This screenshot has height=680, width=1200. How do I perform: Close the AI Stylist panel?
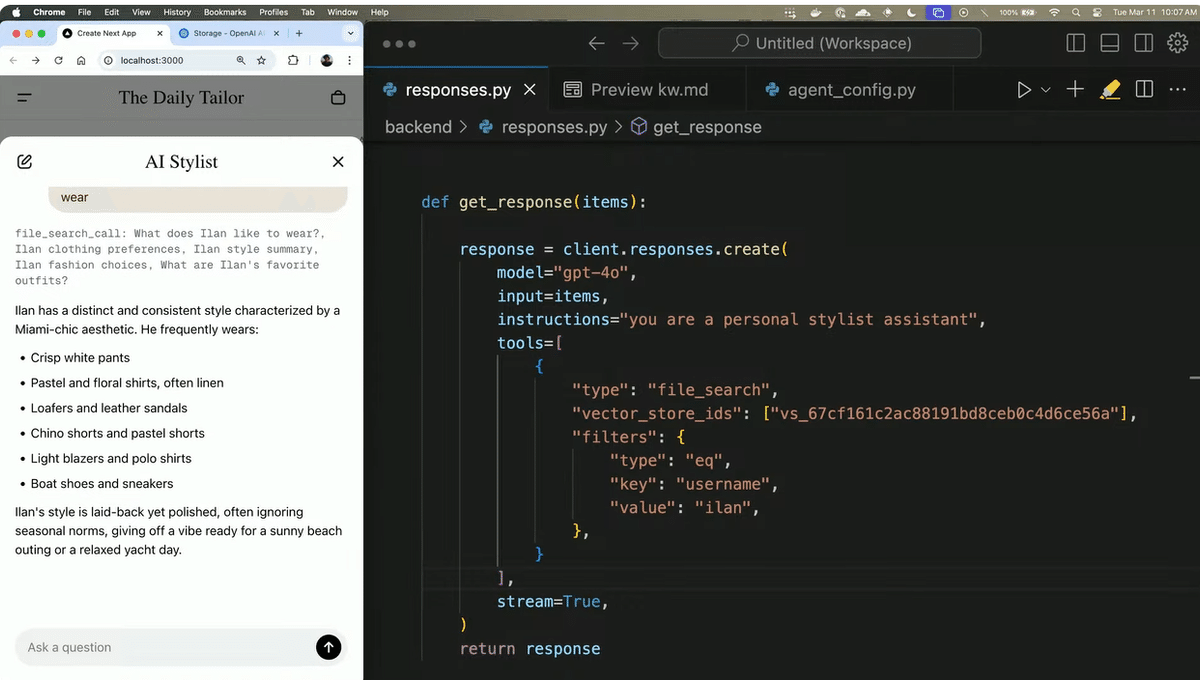338,161
